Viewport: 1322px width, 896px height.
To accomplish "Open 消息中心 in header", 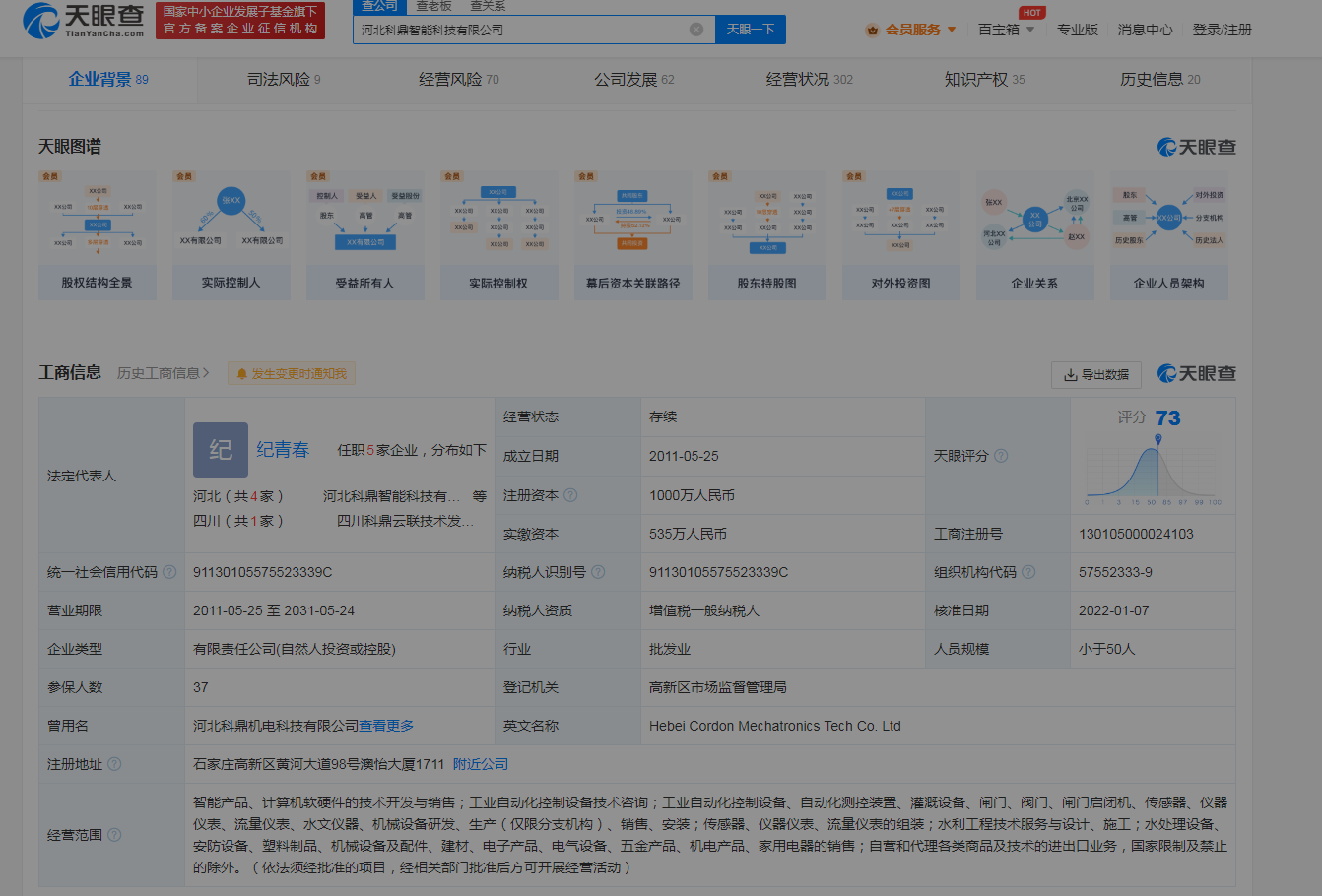I will pyautogui.click(x=1145, y=30).
